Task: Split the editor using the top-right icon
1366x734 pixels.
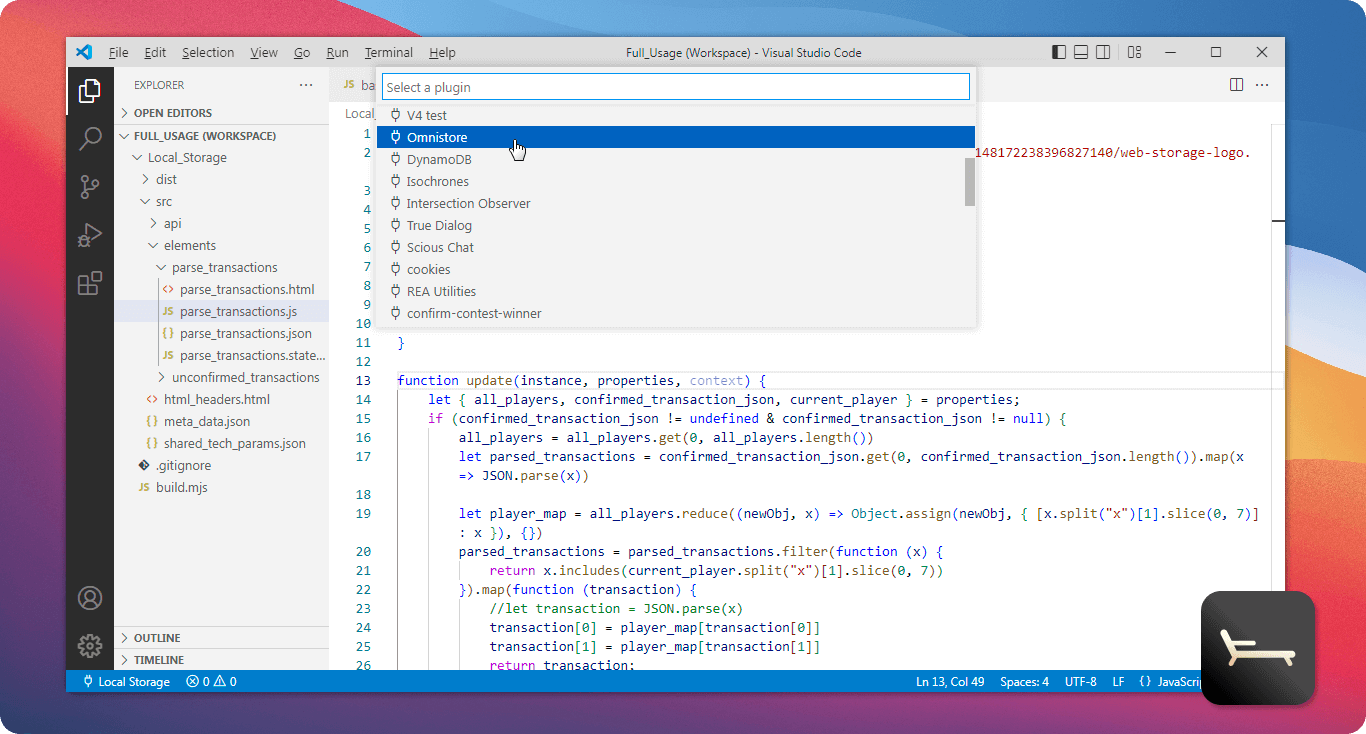Action: [x=1237, y=86]
